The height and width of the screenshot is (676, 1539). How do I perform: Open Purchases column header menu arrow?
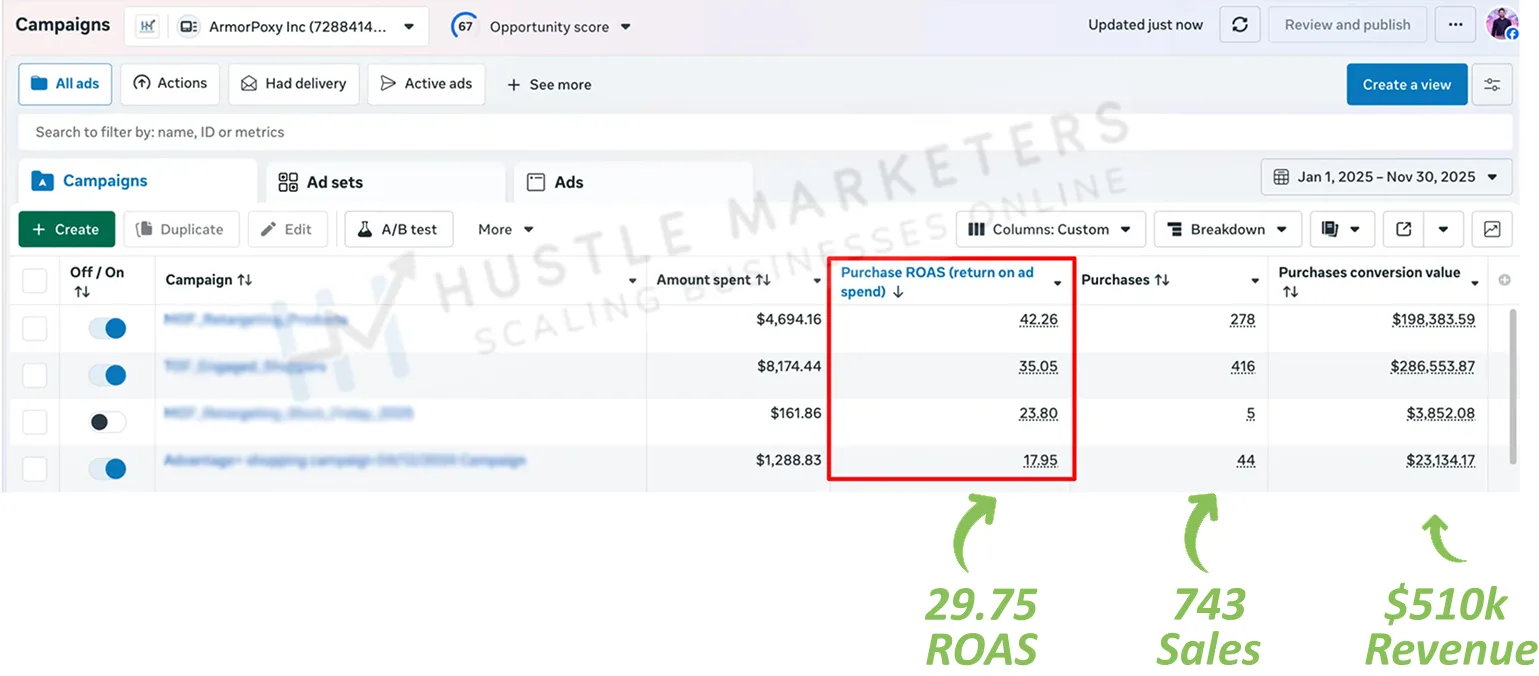click(1255, 282)
